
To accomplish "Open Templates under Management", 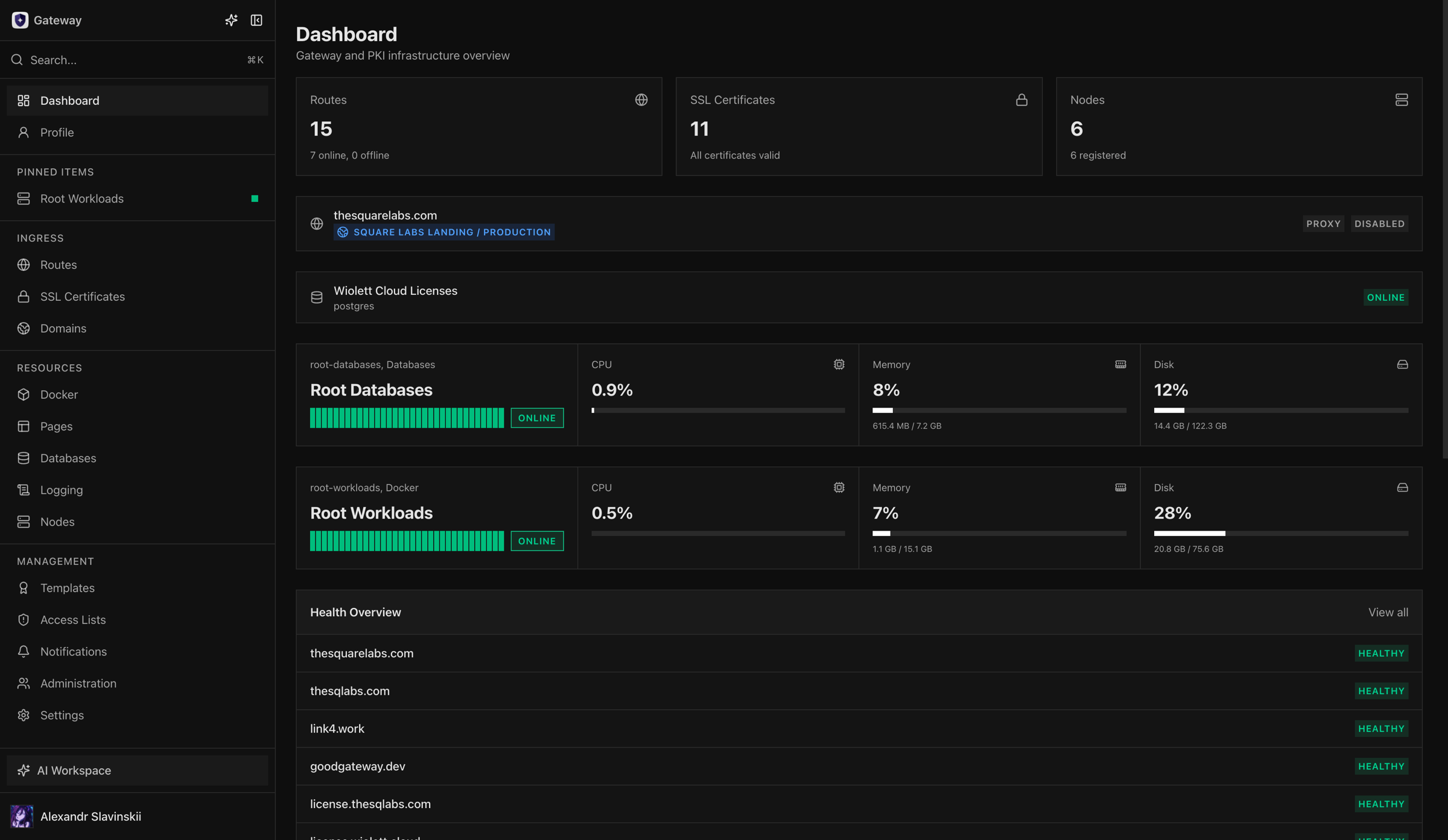I will point(138,588).
